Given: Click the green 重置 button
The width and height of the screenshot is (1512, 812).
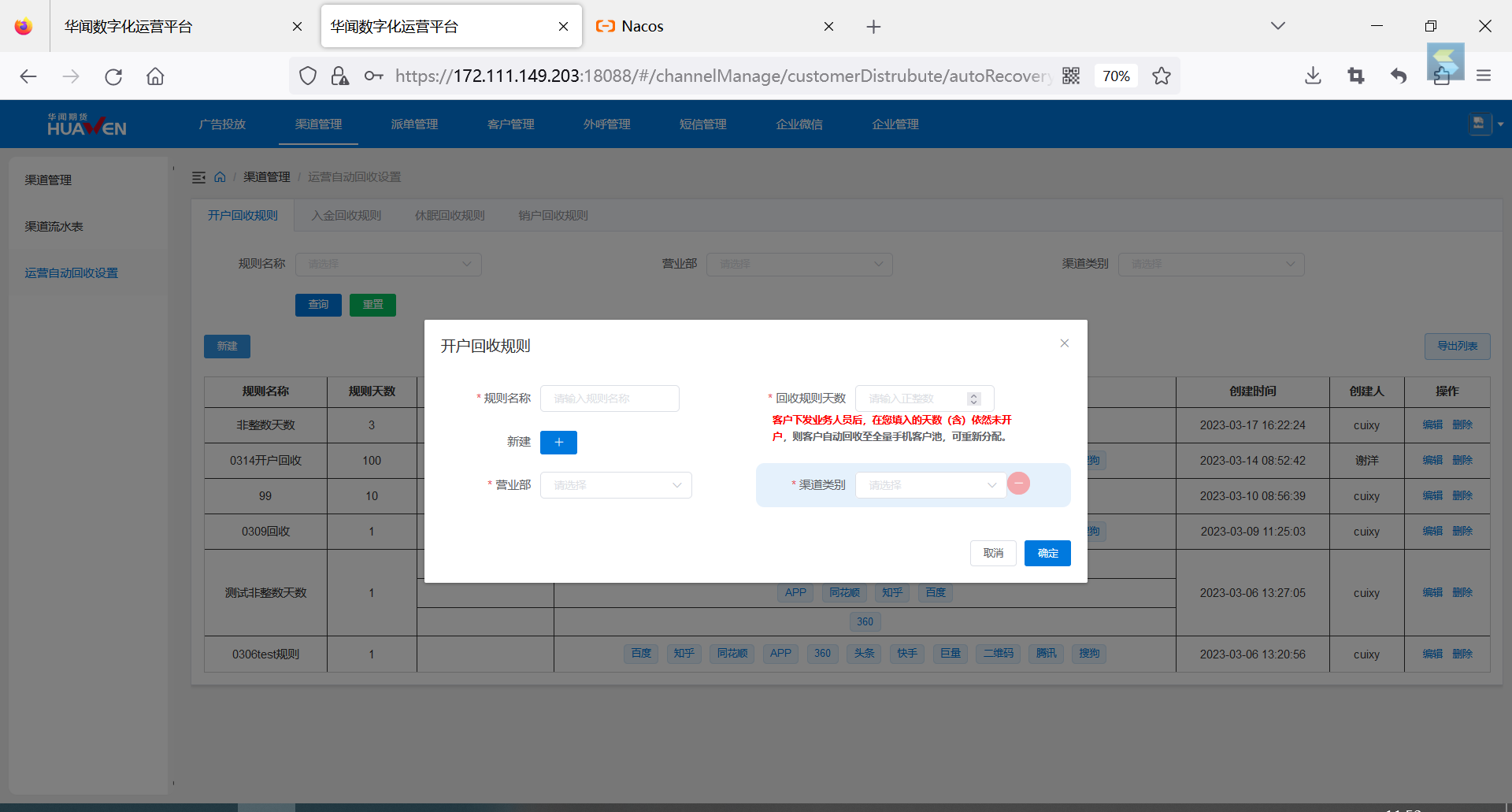Looking at the screenshot, I should [372, 305].
